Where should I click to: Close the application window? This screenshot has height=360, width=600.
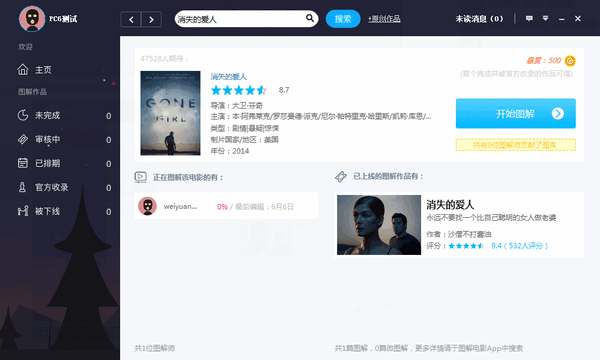(x=578, y=18)
